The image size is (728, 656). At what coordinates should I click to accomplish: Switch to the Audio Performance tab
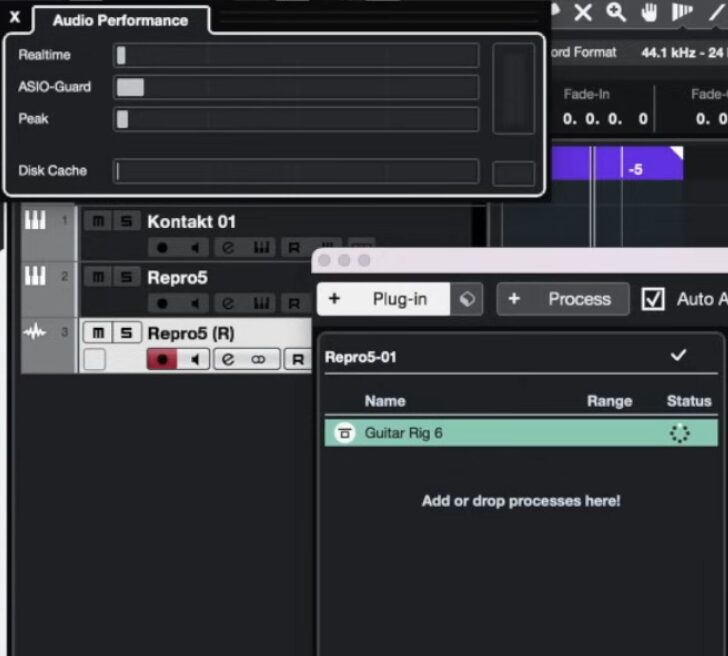tap(120, 20)
